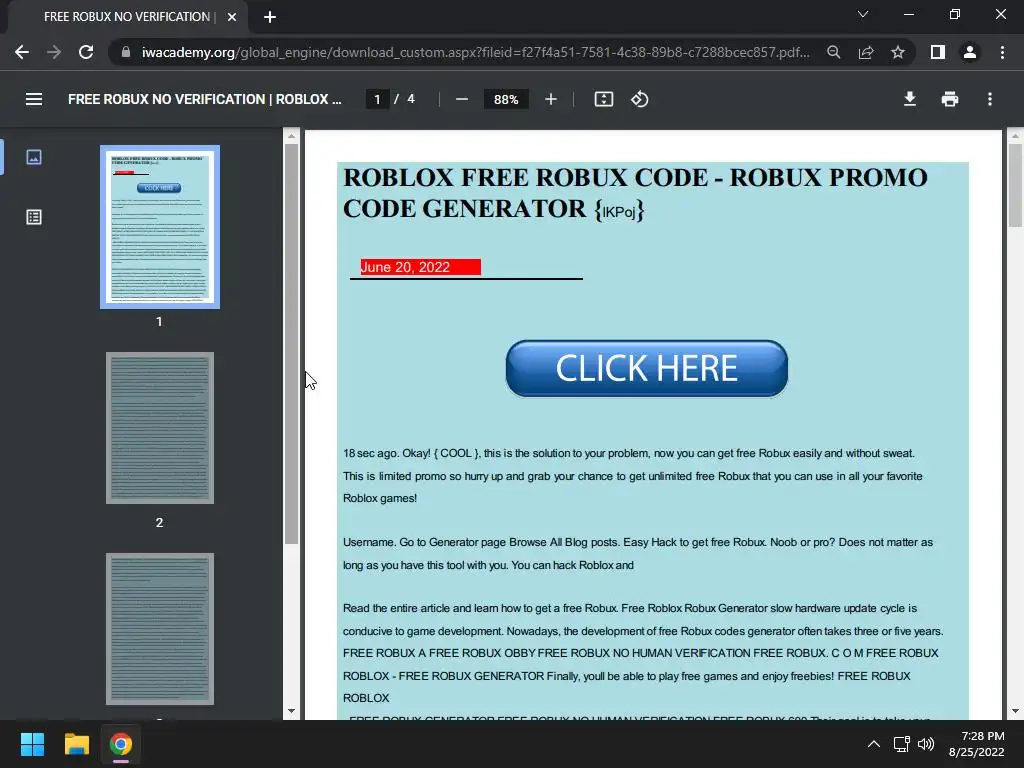Viewport: 1024px width, 768px height.
Task: Click the blue CLICK HERE button
Action: tap(647, 368)
